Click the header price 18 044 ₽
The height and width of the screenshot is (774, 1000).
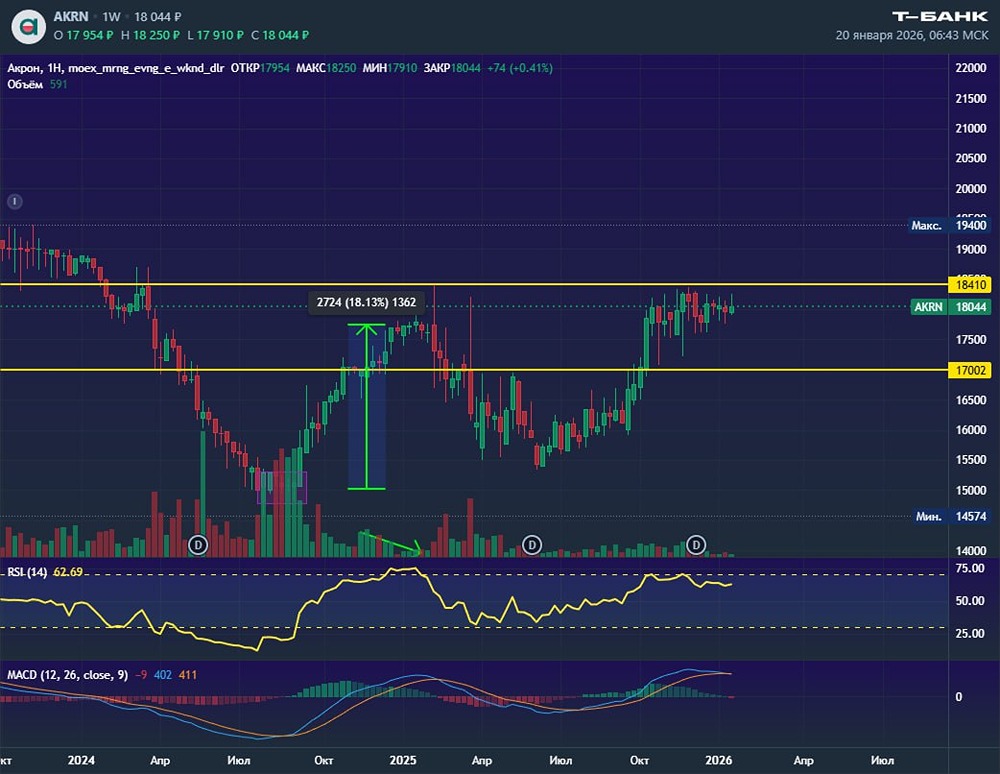click(x=158, y=17)
